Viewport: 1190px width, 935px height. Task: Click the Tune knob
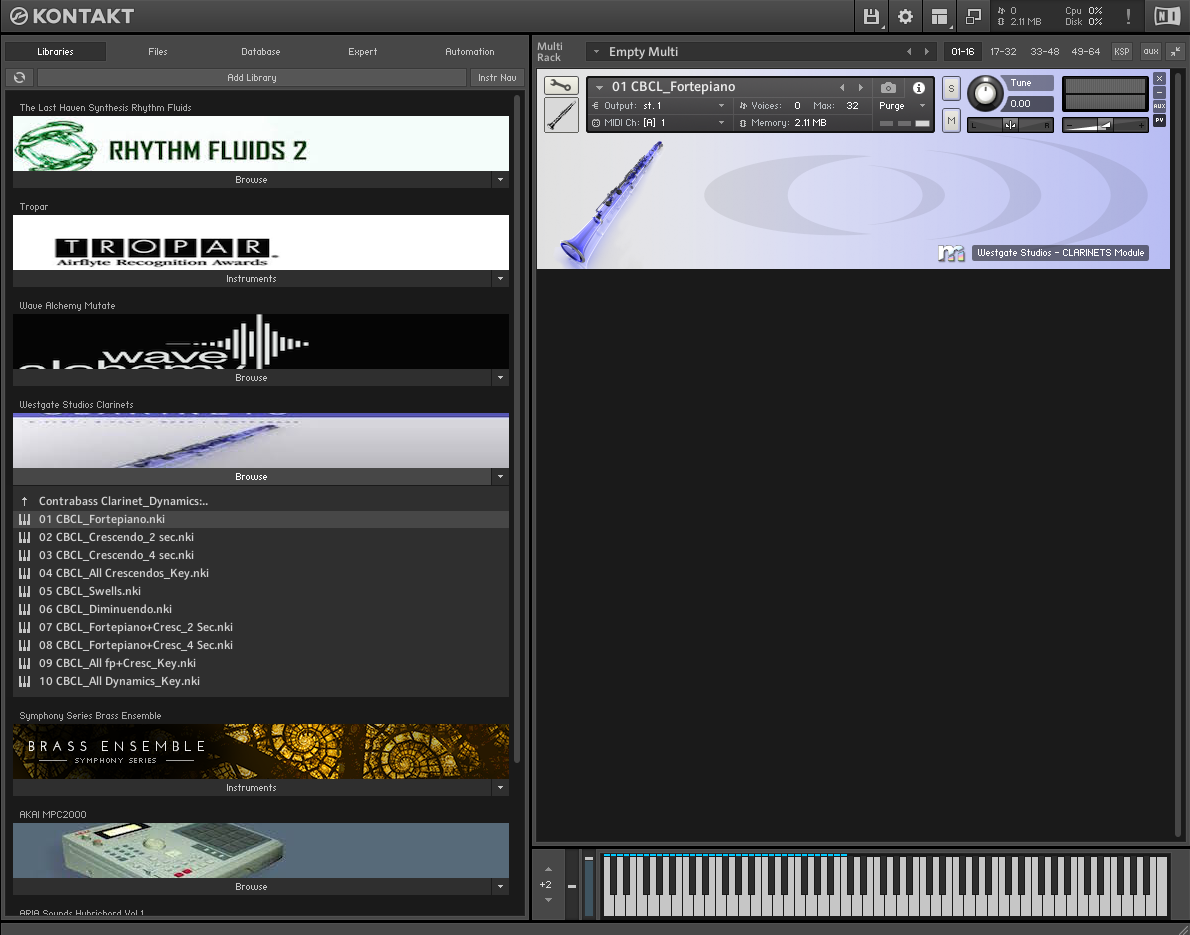(985, 93)
